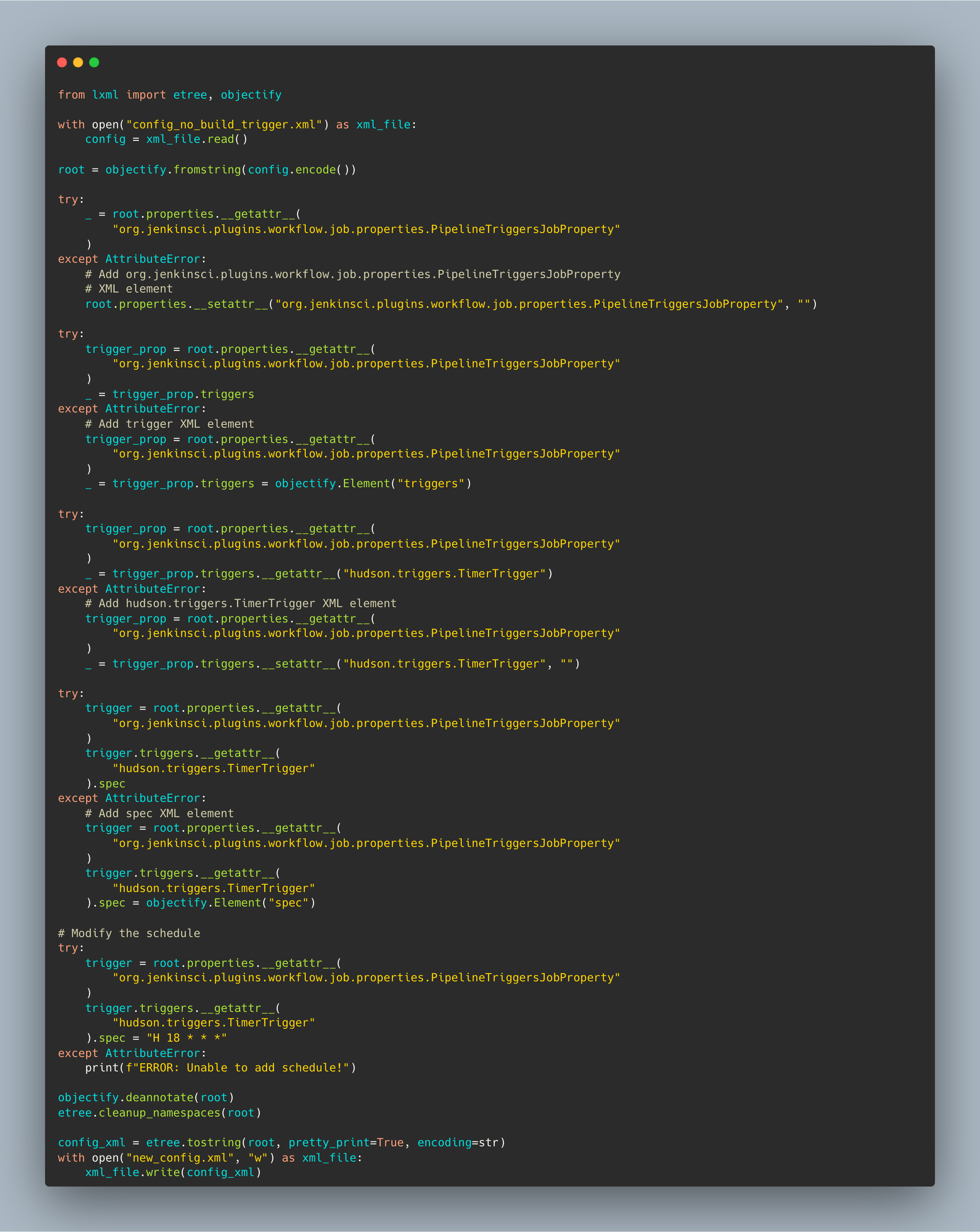Click the xml_file.write(config_xml) call
Image resolution: width=980 pixels, height=1232 pixels.
click(173, 1172)
